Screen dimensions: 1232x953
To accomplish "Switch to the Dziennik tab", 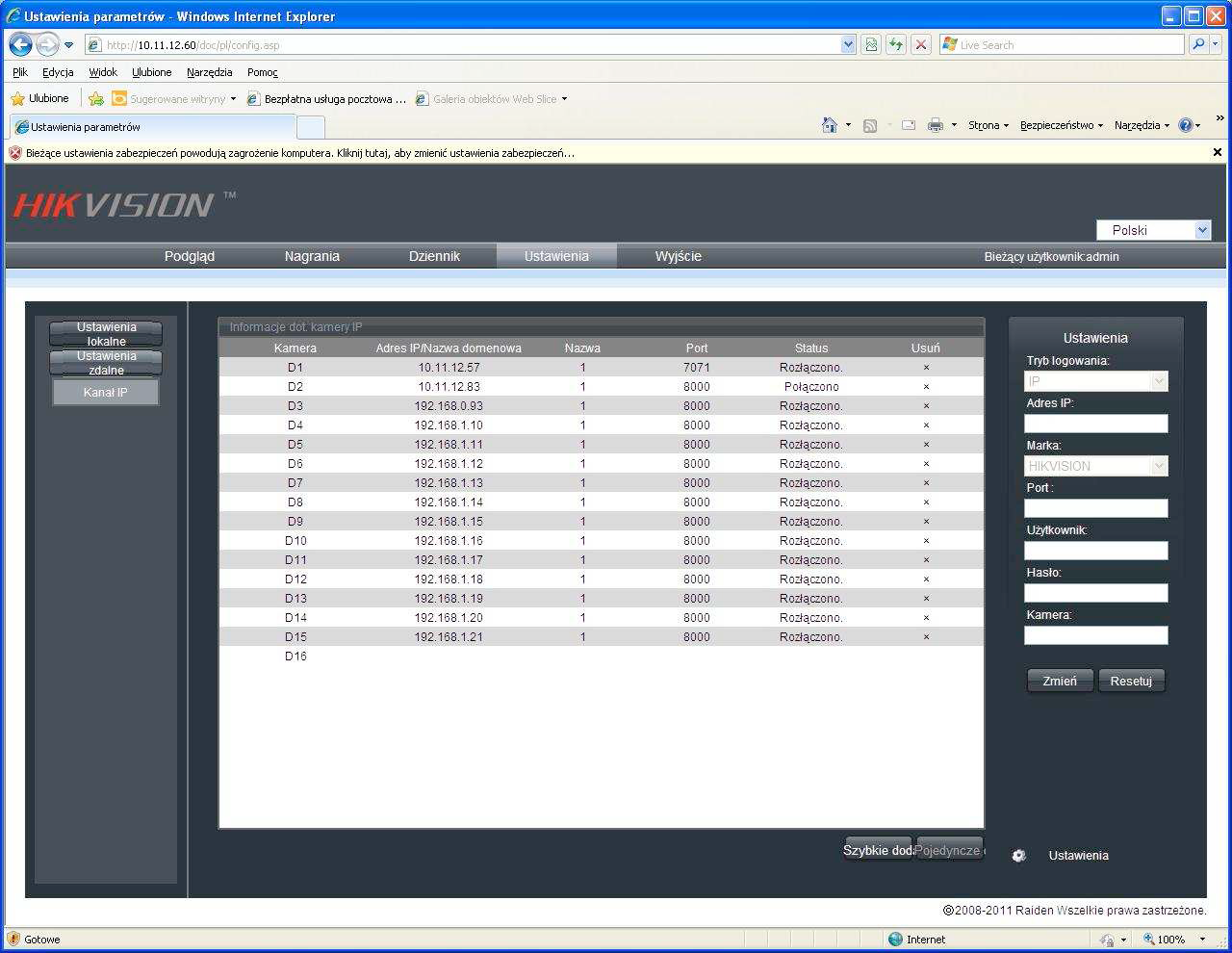I will pos(434,256).
